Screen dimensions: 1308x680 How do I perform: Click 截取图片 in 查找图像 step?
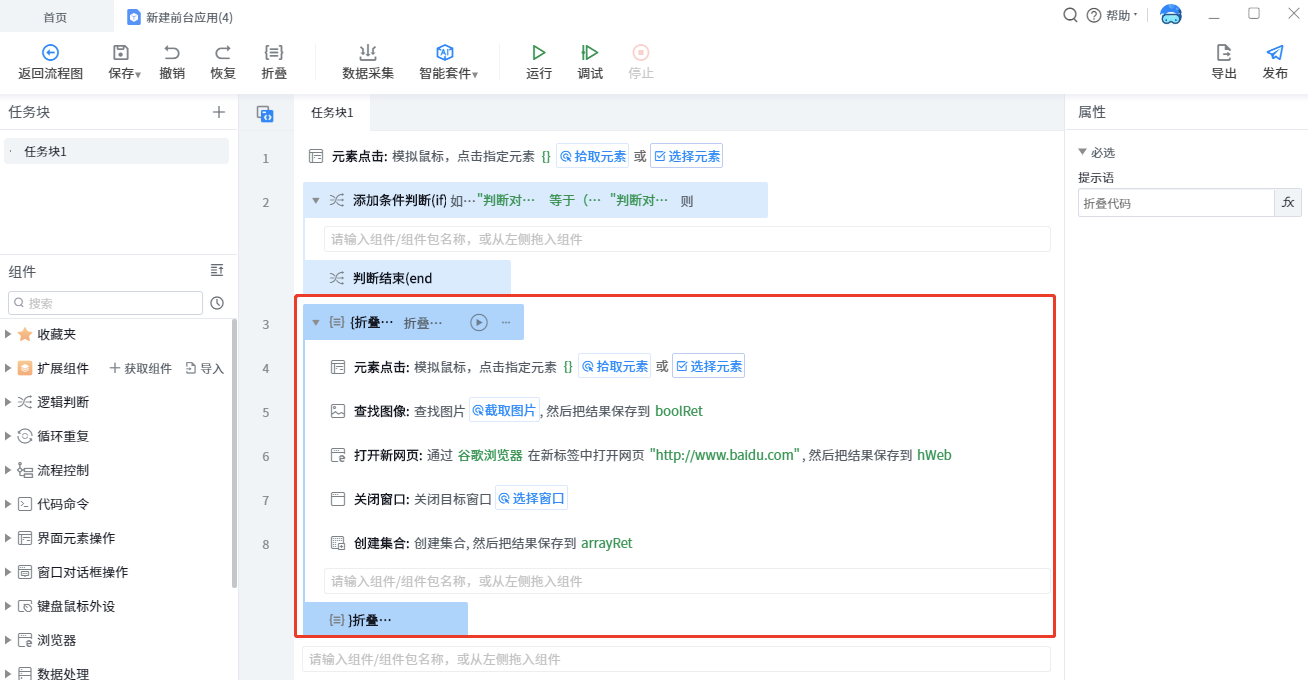click(505, 411)
